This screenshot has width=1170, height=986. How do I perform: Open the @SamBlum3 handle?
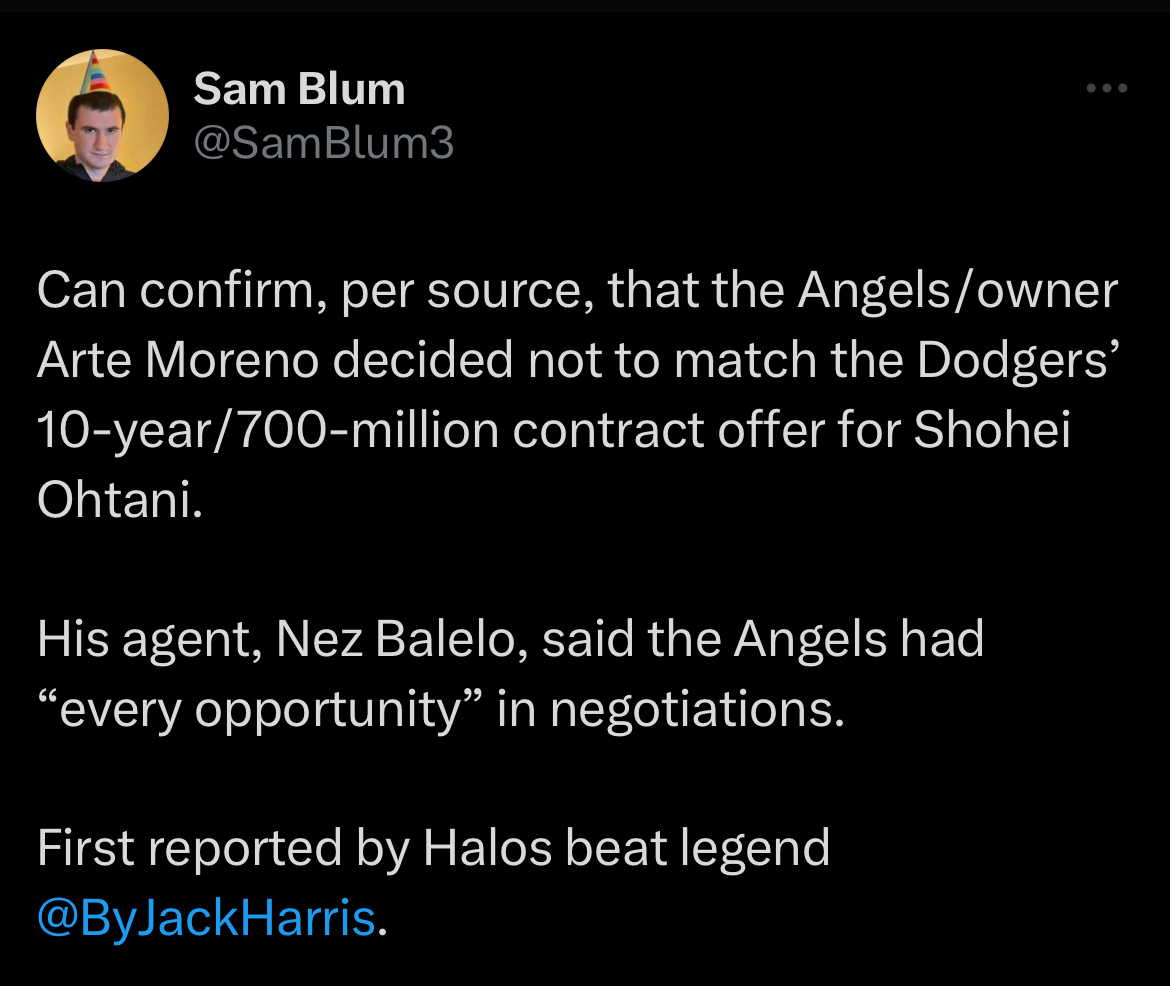[323, 142]
